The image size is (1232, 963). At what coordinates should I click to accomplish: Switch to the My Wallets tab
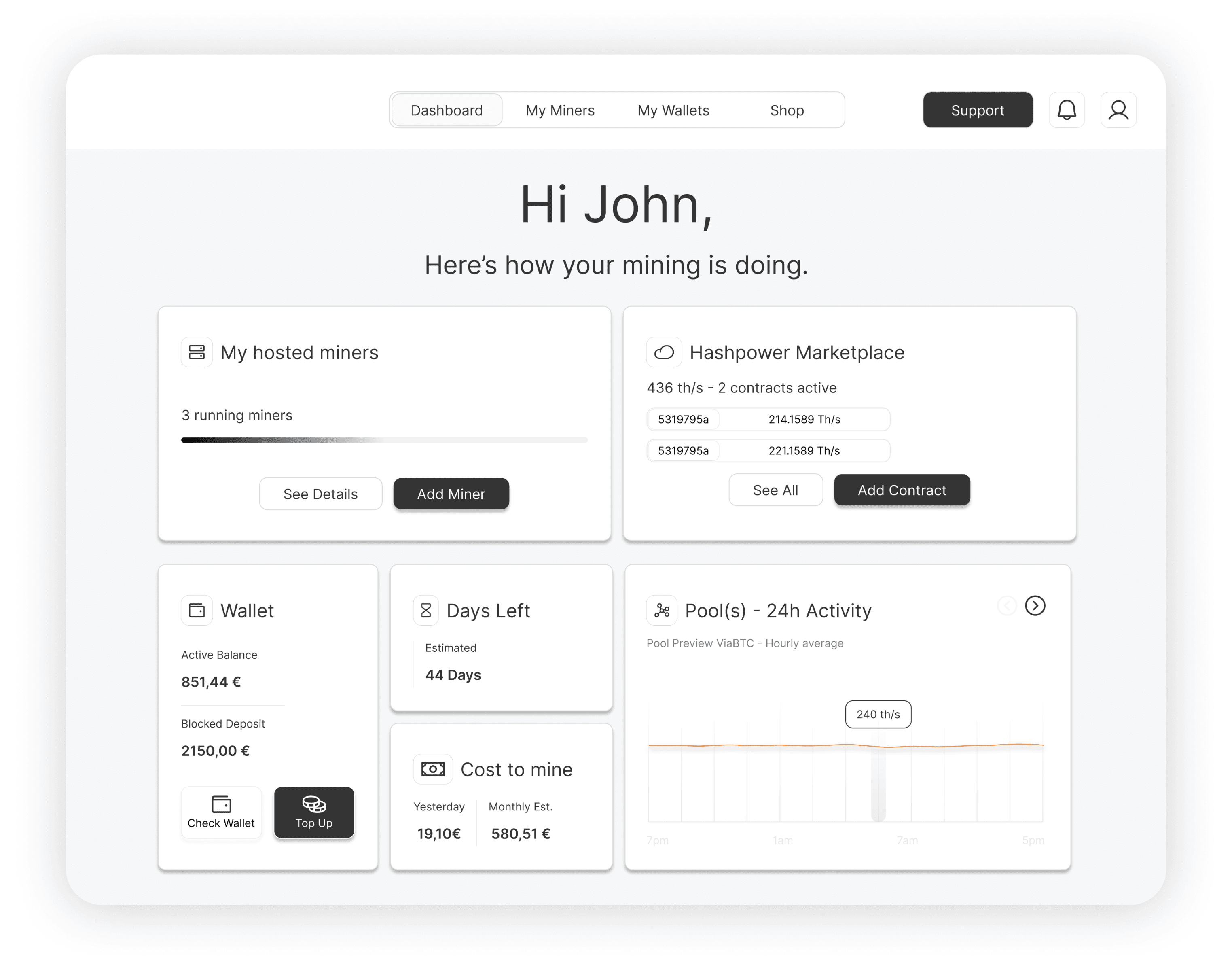pos(673,110)
